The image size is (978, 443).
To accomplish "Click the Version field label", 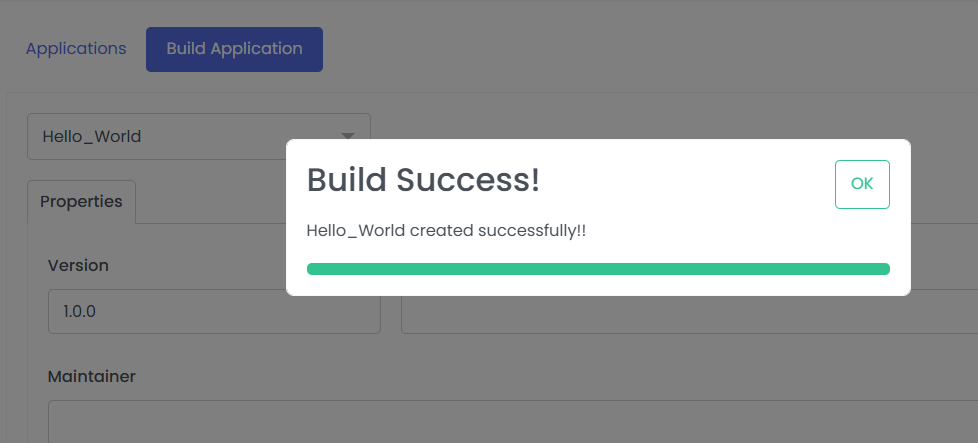I will pyautogui.click(x=78, y=265).
